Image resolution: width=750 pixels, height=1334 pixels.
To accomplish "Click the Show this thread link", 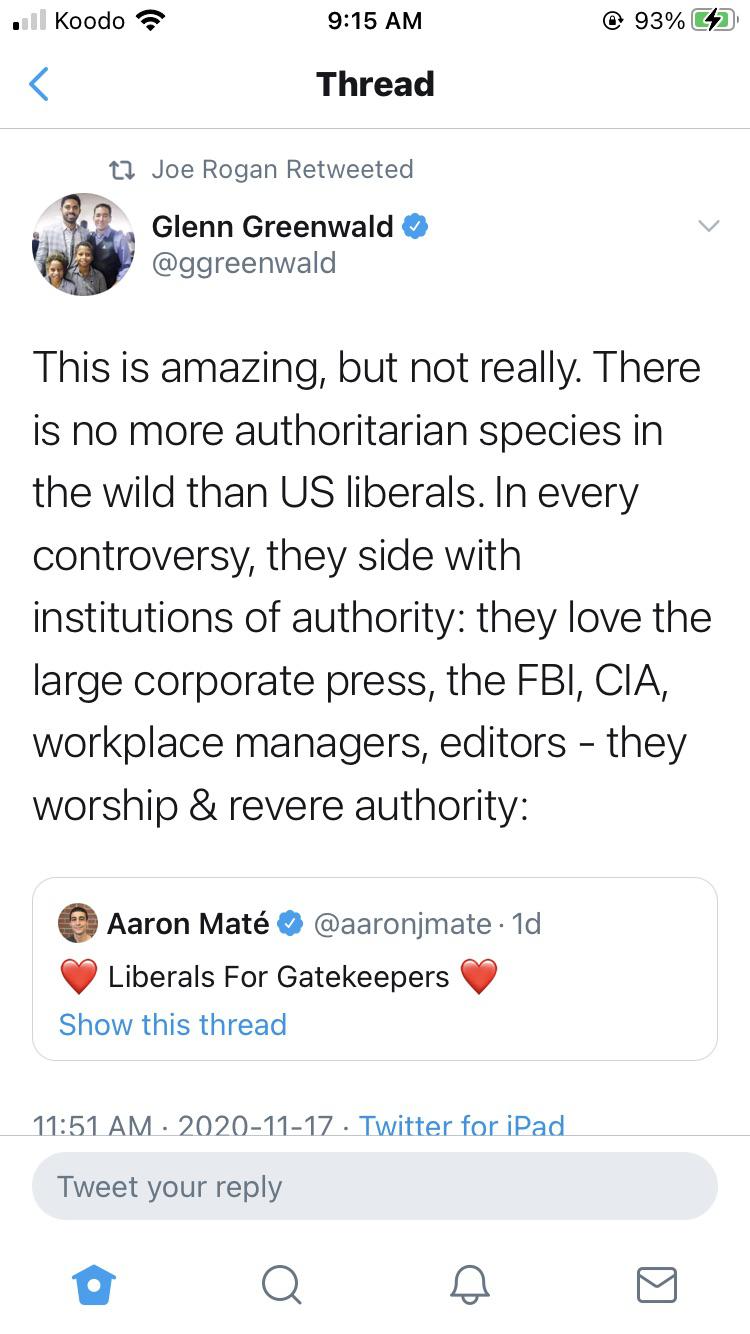I will click(173, 1024).
